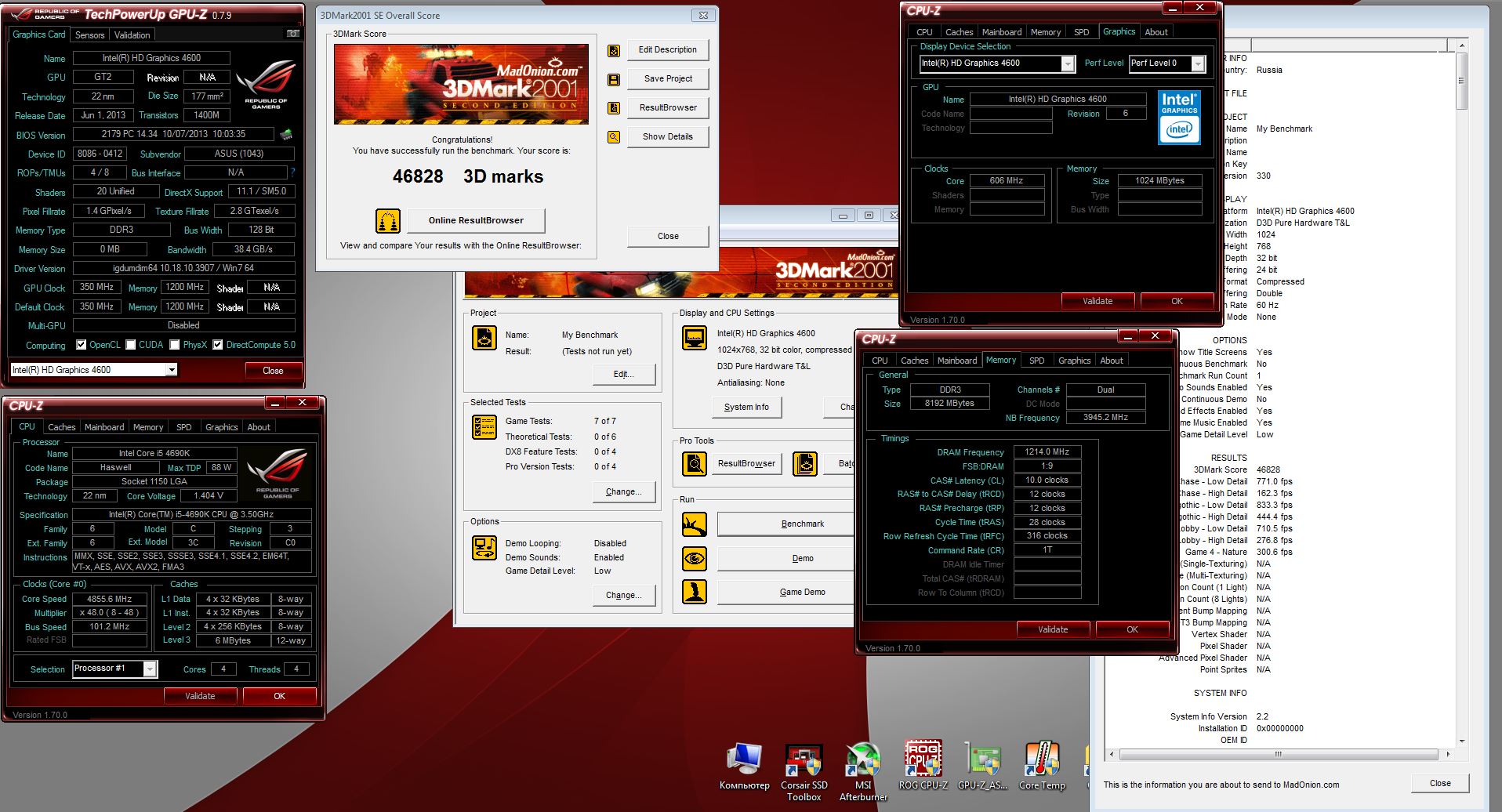Toggle the DirectCompute 5.0 checkbox
Image resolution: width=1502 pixels, height=812 pixels.
coord(218,345)
